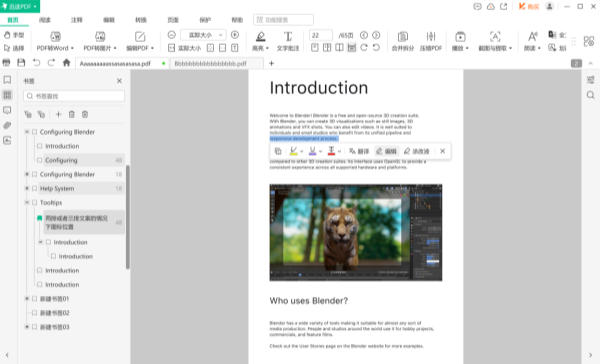600x364 pixels.
Task: Click the print icon
Action: coord(7,63)
